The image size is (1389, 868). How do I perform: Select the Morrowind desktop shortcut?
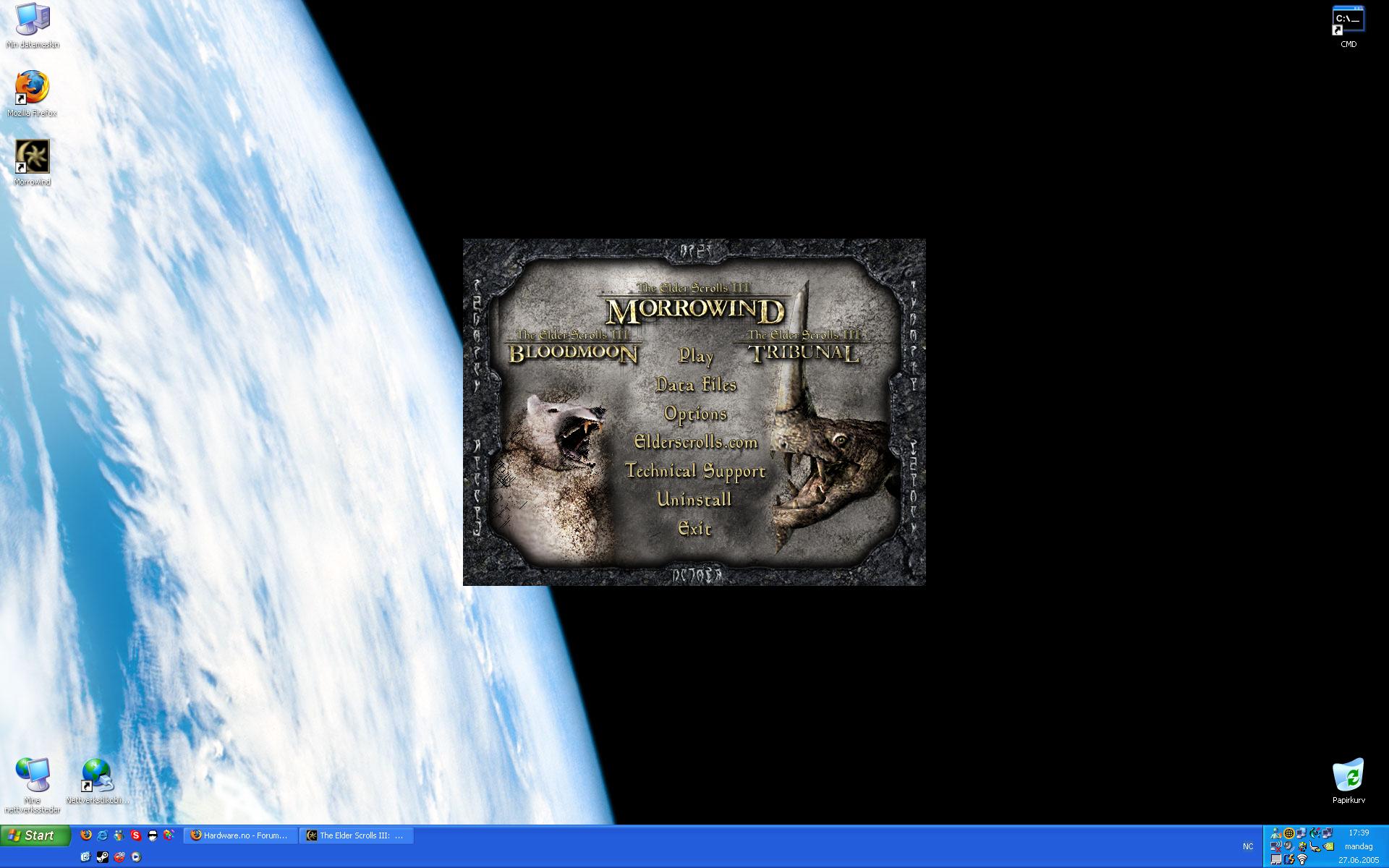(33, 163)
